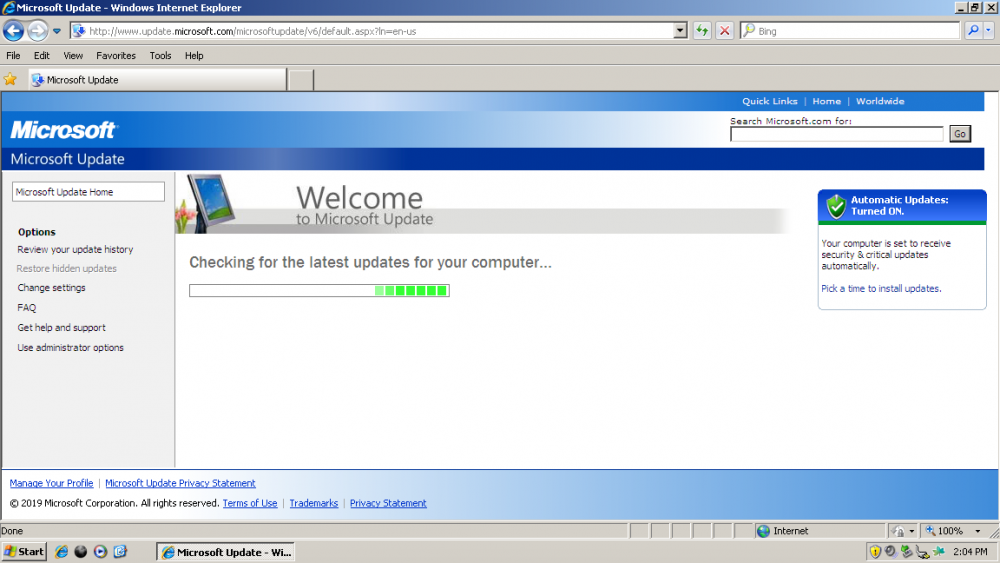The image size is (1000, 563).
Task: Open the Terms of Use link
Action: pos(250,503)
